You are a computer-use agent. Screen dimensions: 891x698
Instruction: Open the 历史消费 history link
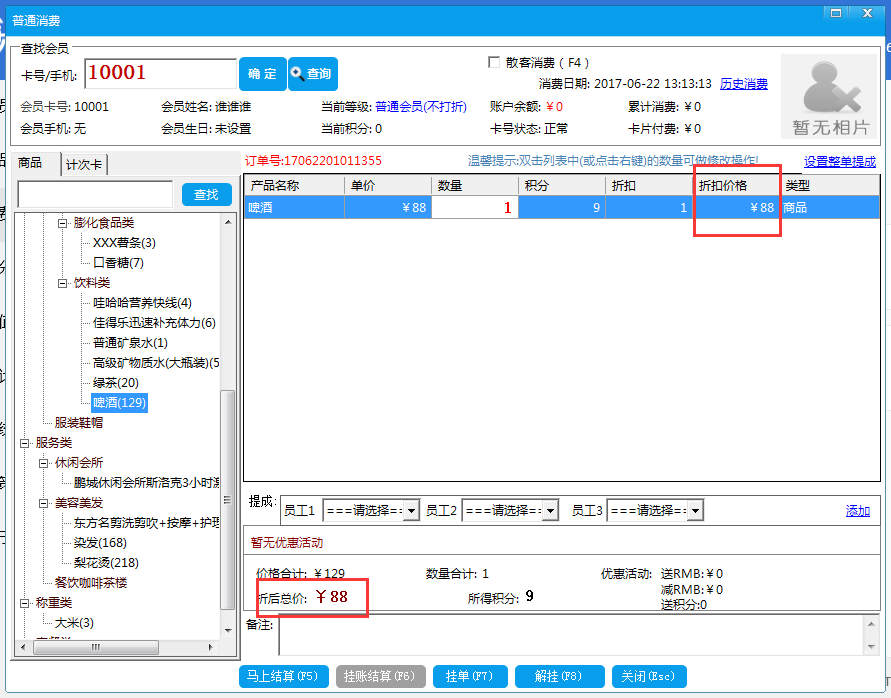(744, 83)
